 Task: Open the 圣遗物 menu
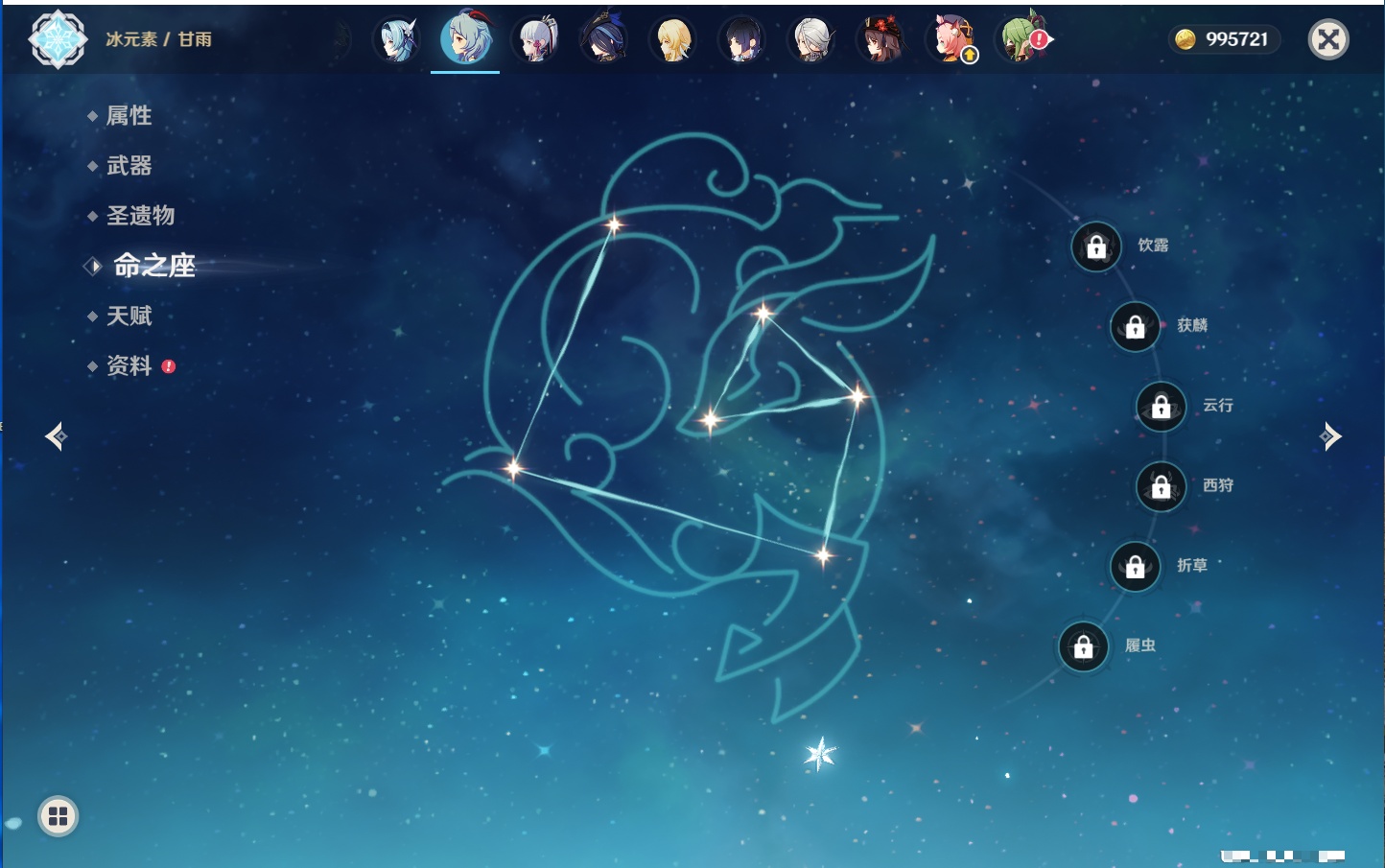[140, 216]
